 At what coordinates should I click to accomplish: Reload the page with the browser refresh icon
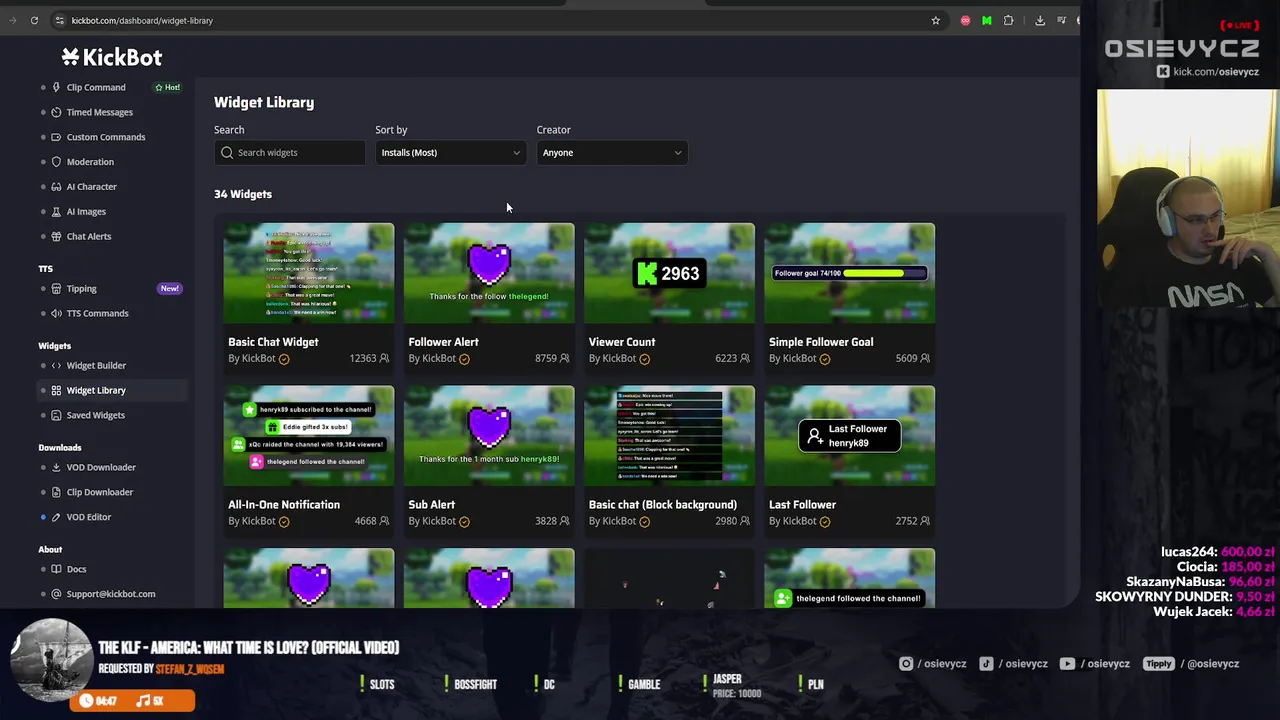[x=34, y=20]
